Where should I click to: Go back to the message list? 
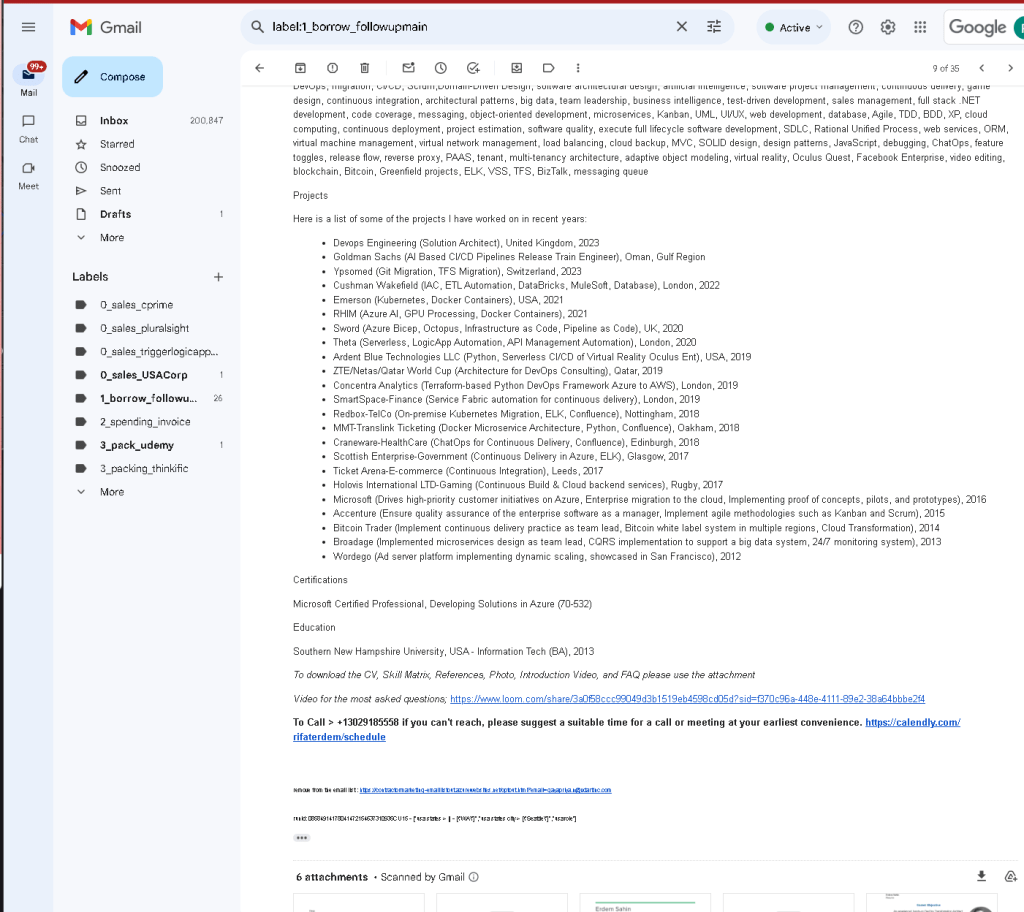[260, 68]
